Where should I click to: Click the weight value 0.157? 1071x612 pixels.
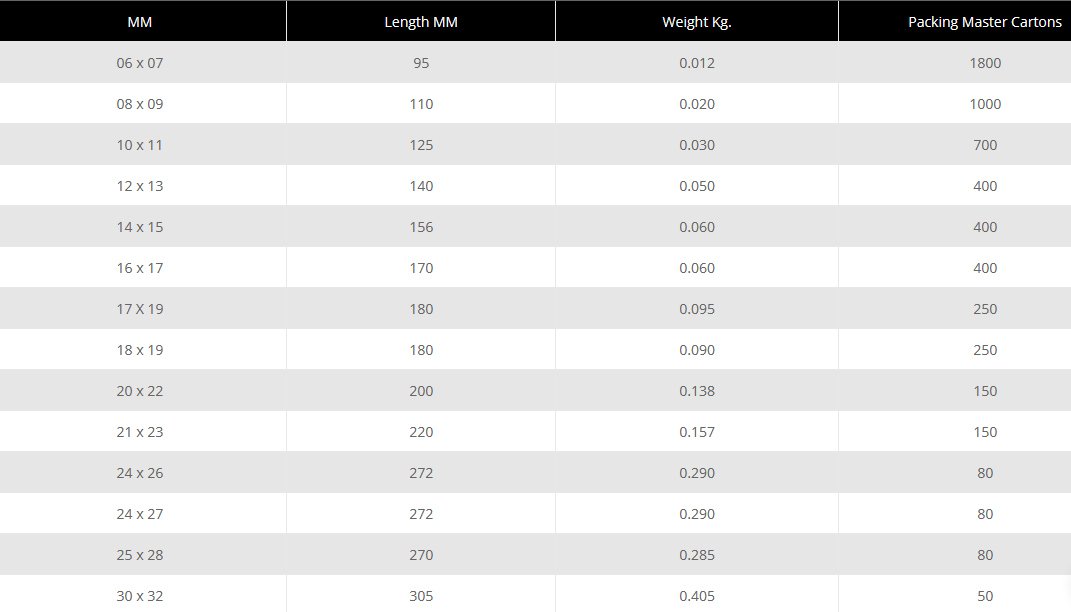(x=697, y=432)
